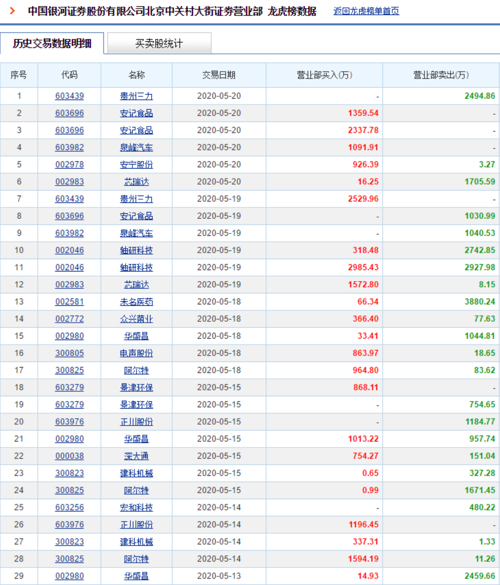Click the 交易日期 column header
500x585 pixels.
click(219, 75)
